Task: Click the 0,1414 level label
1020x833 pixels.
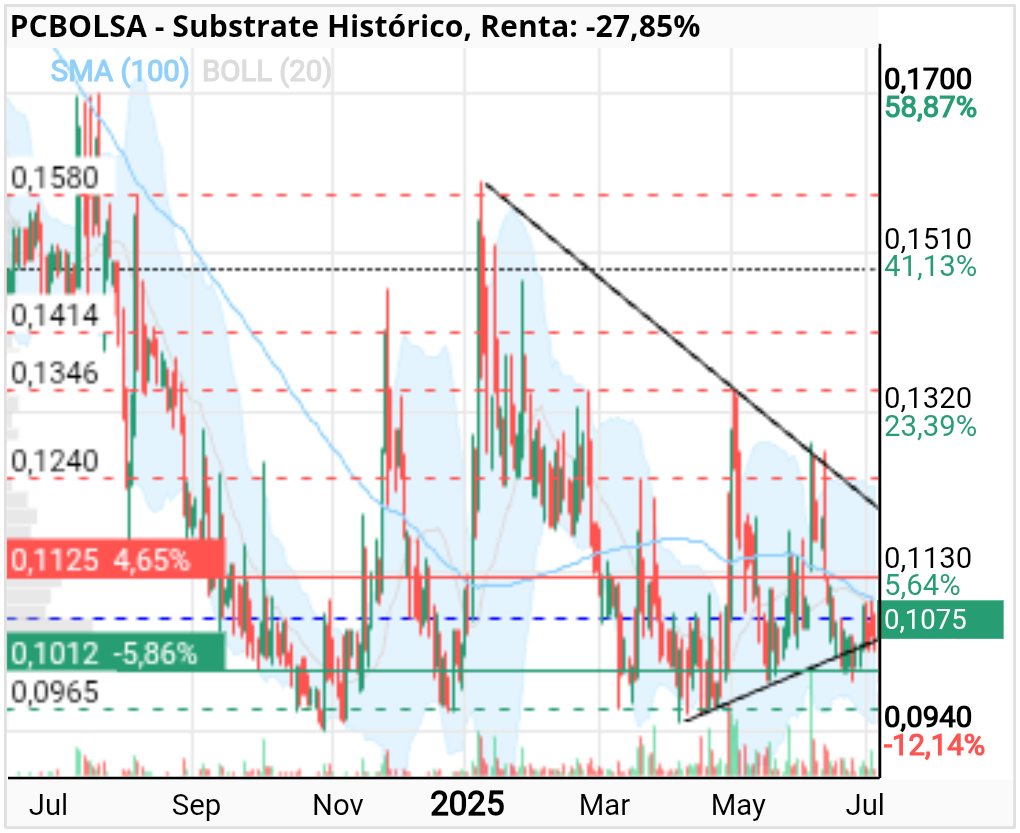Action: point(55,316)
